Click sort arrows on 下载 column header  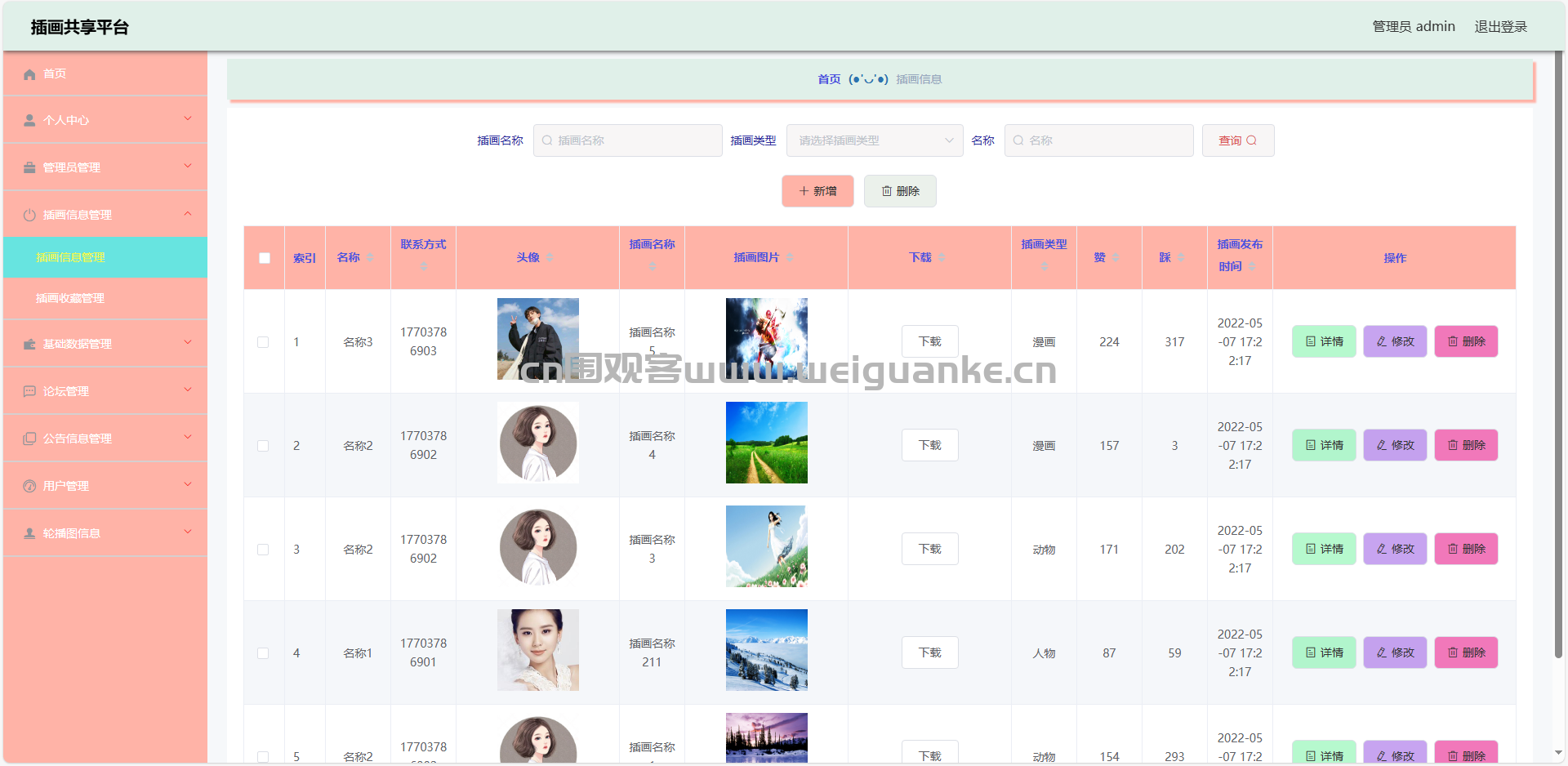942,258
